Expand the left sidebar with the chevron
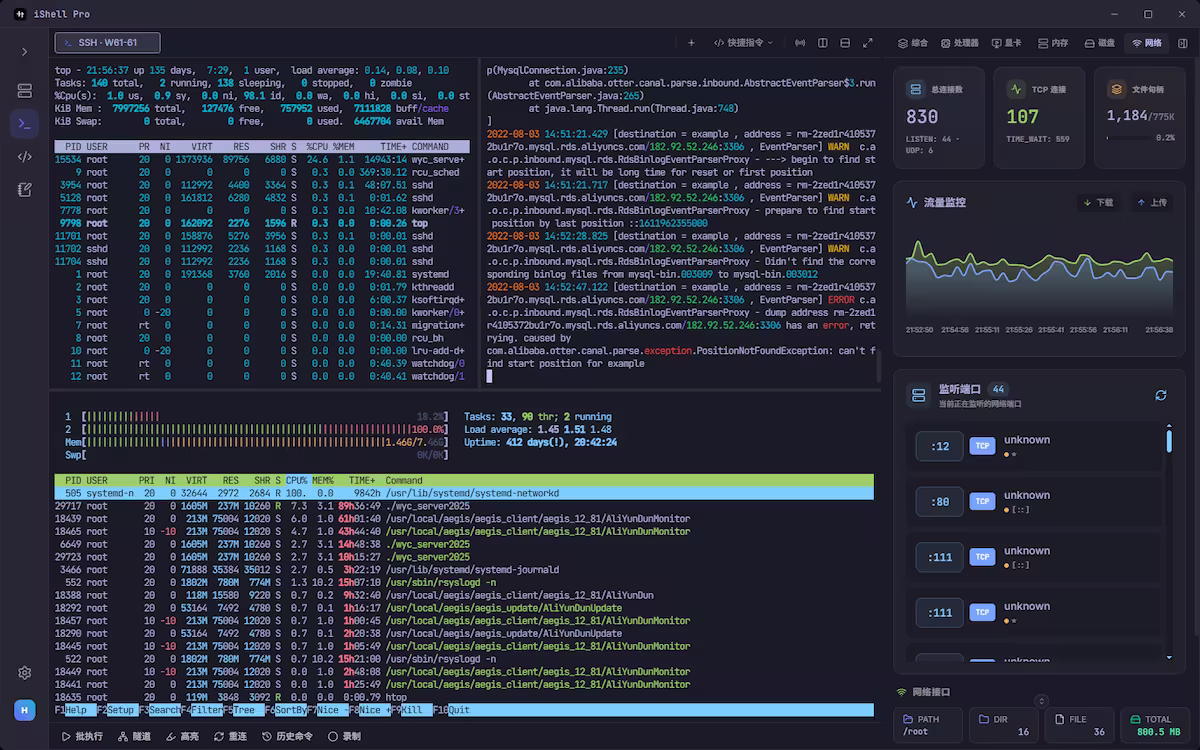Screen dimensions: 1200x750 [25, 51]
